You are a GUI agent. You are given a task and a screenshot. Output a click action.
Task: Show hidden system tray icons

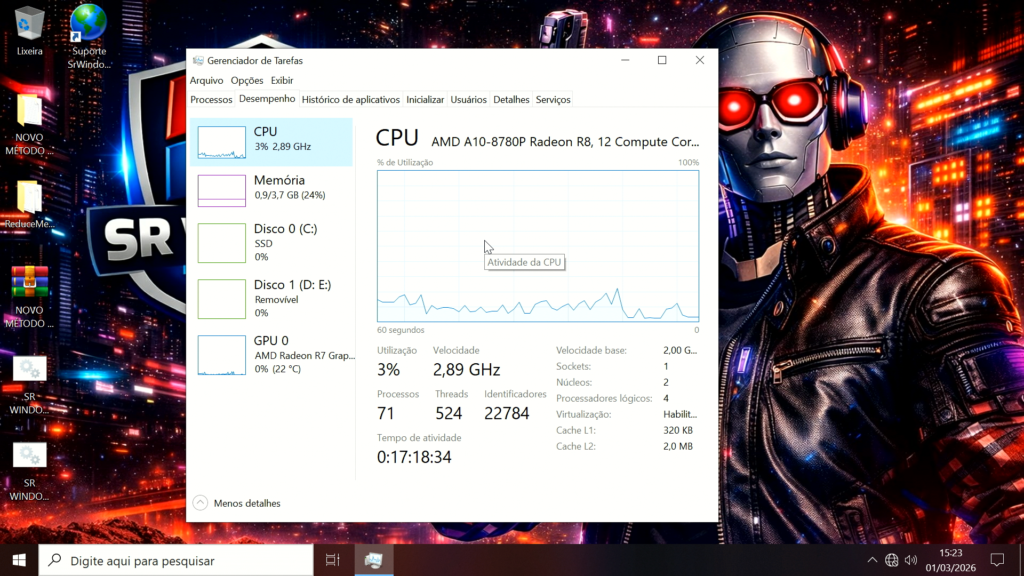(x=872, y=560)
